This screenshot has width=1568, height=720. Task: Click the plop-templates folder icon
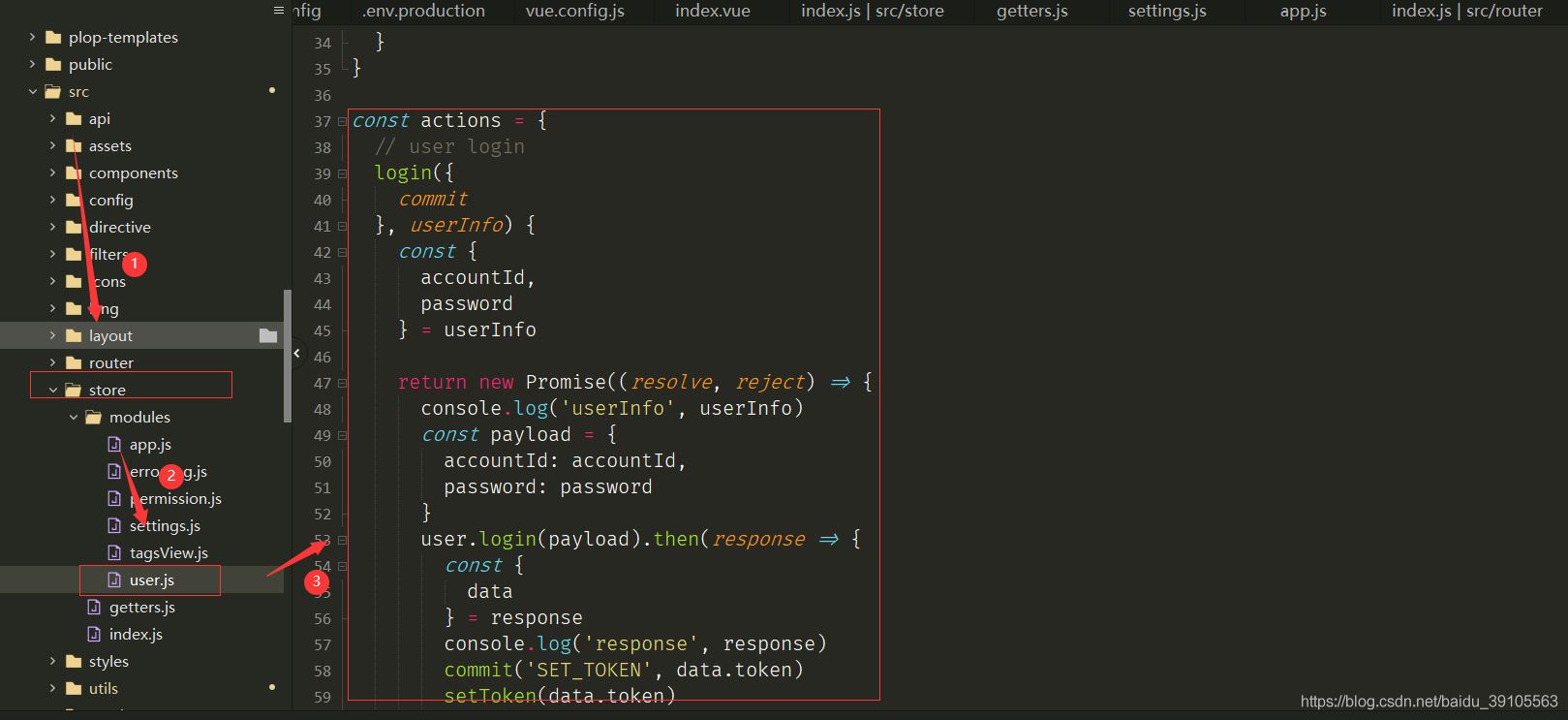53,38
